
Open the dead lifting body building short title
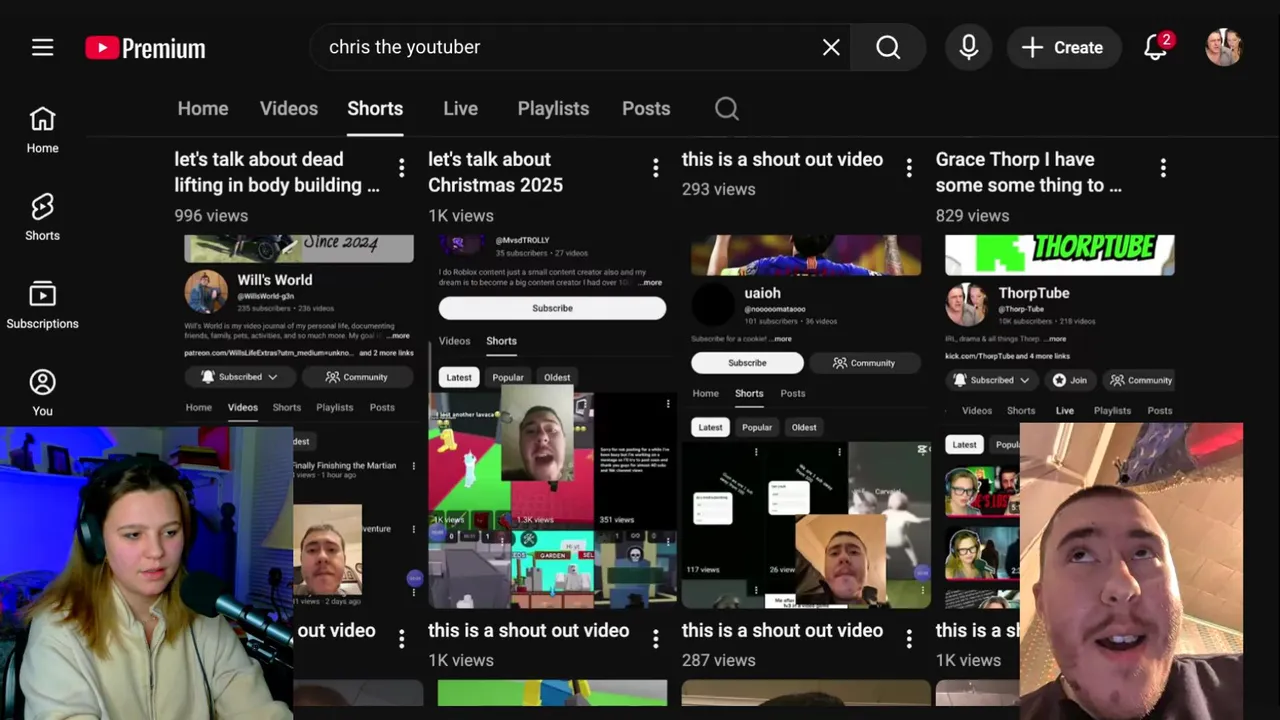tap(277, 172)
